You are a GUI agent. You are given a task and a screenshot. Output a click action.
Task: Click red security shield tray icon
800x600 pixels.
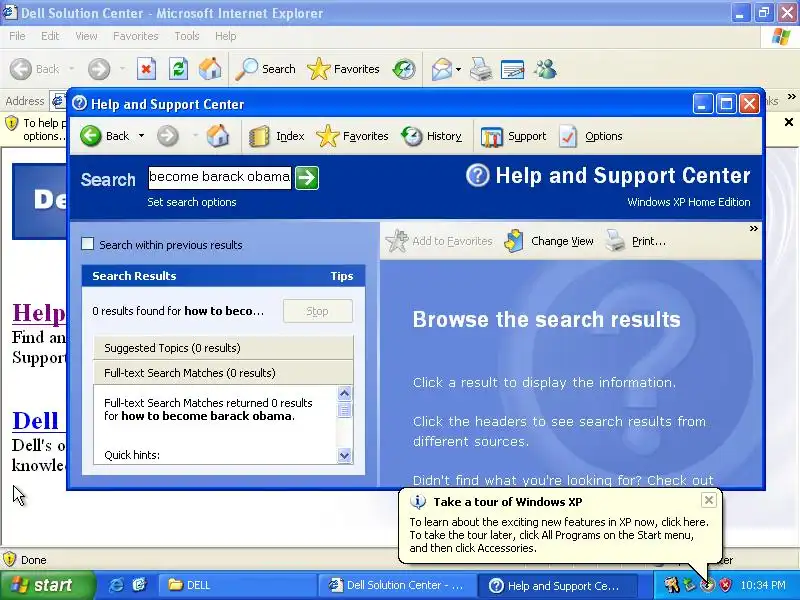726,585
